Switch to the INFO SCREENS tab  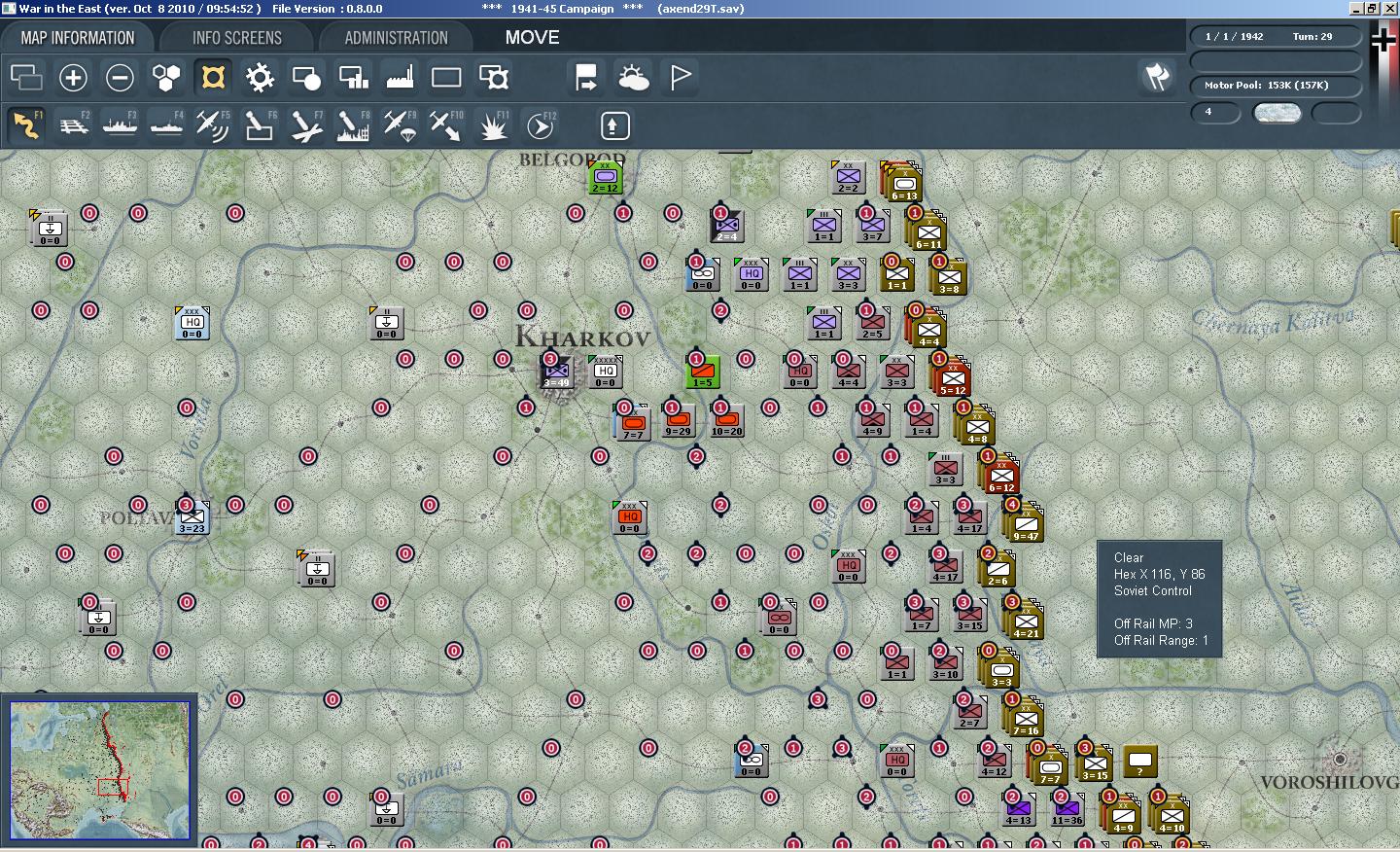tap(236, 38)
